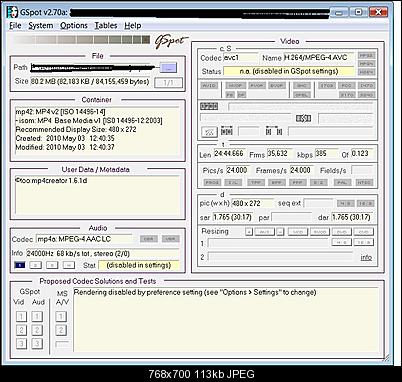This screenshot has width=402, height=382.
Task: Click the video Codec field 'avc1'
Action: click(241, 58)
